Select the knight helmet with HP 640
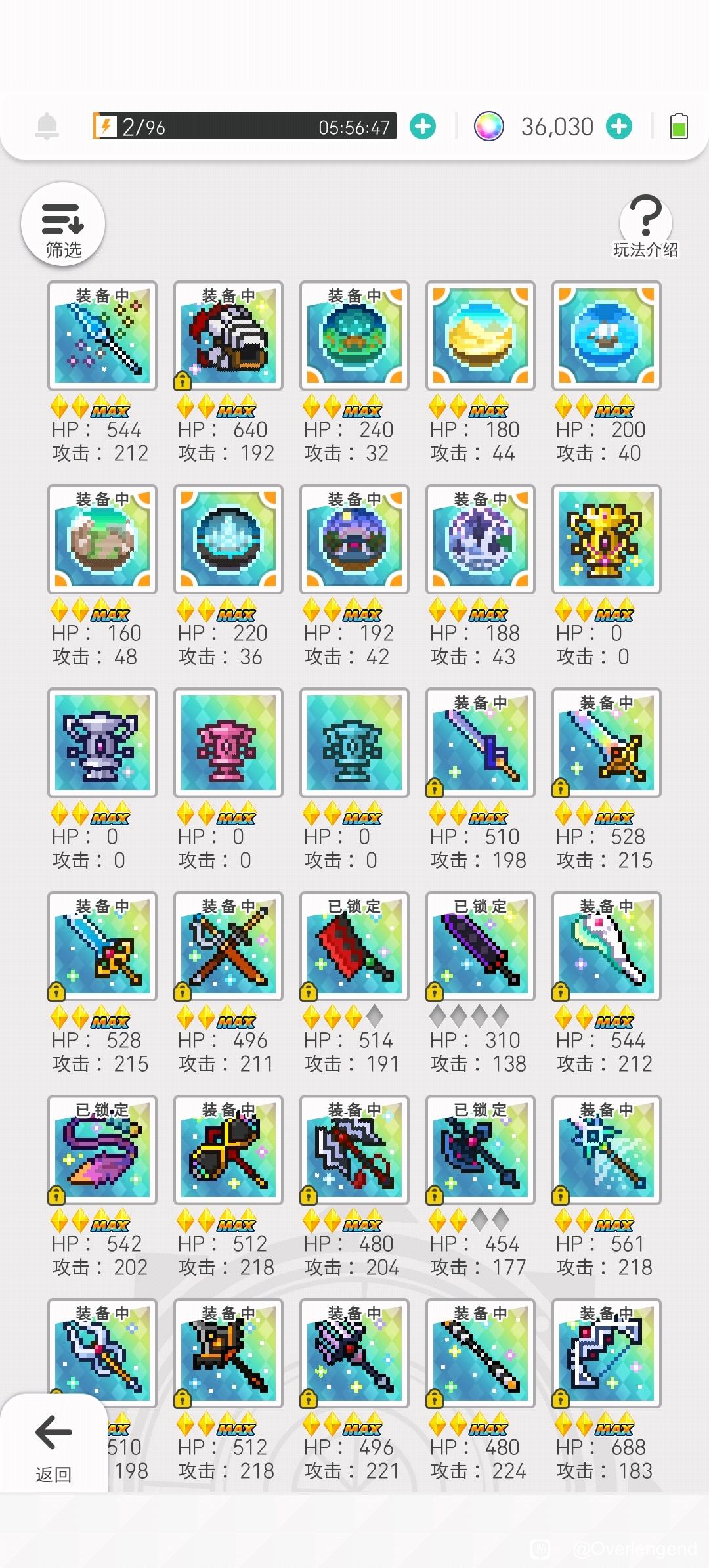This screenshot has width=709, height=1568. pos(228,336)
